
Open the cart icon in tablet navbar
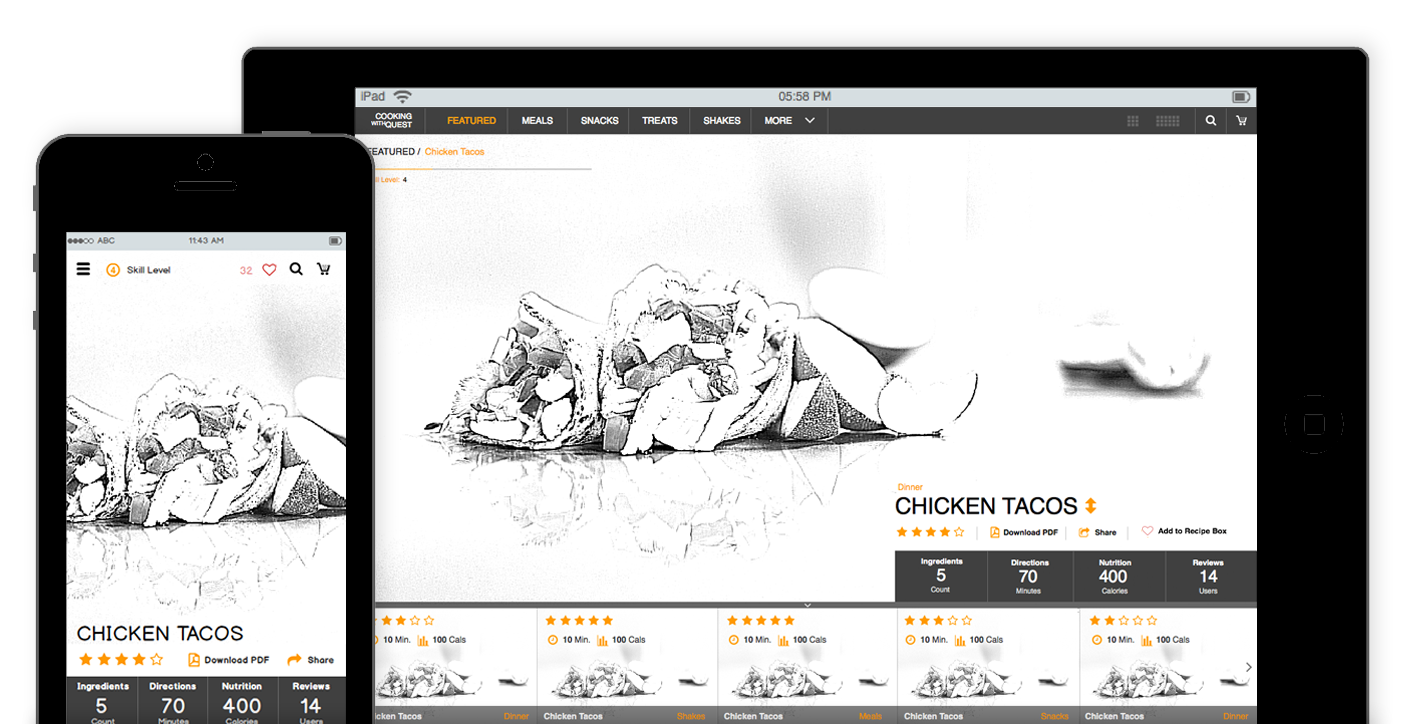(x=1241, y=121)
